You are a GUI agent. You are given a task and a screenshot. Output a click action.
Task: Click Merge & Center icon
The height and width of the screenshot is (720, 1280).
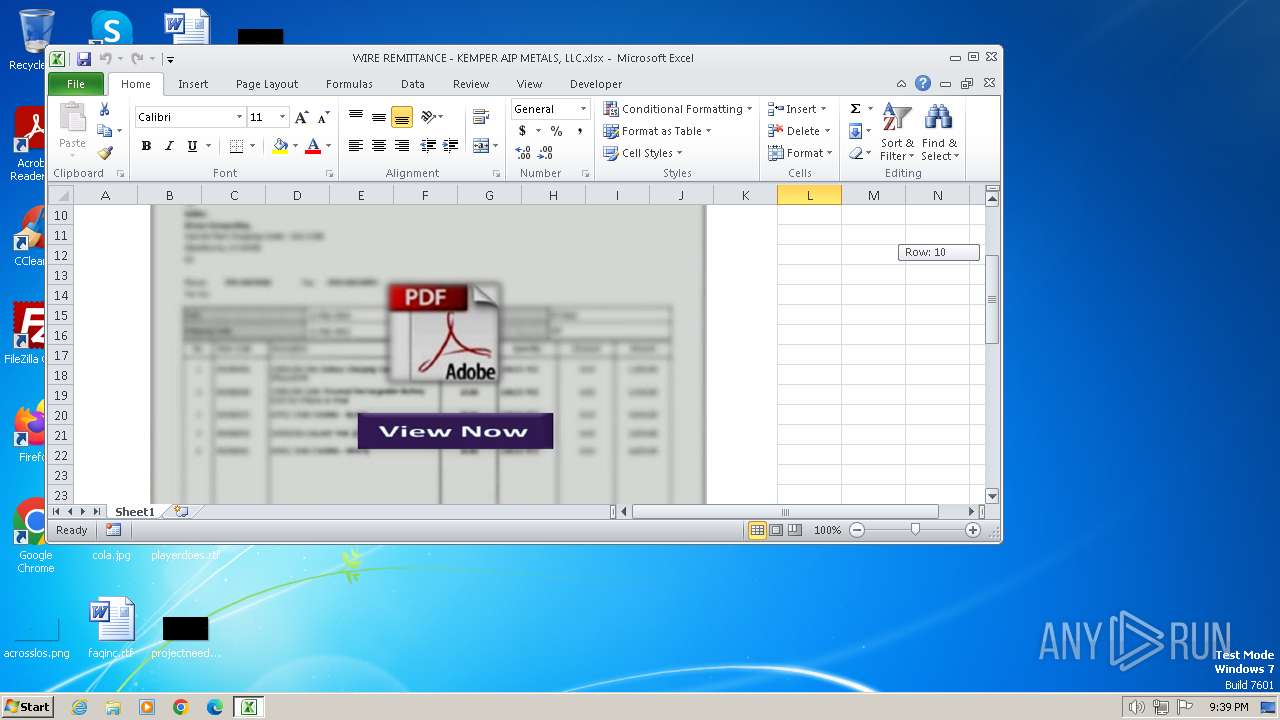[x=480, y=146]
